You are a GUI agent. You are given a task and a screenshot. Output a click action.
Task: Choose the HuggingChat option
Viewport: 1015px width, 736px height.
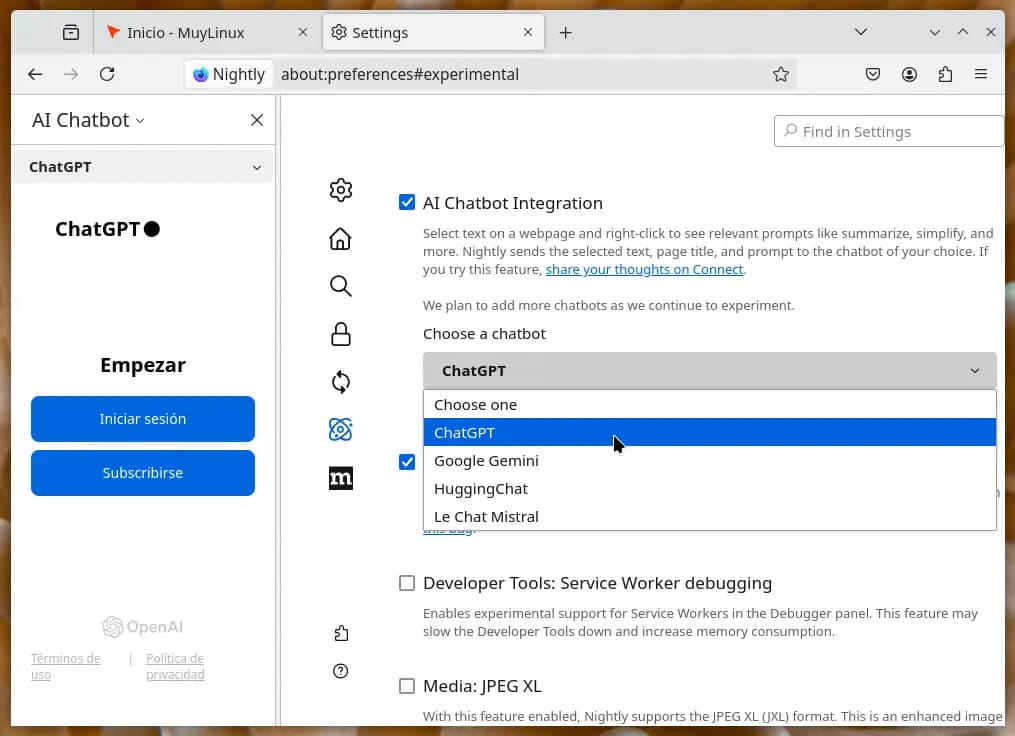coord(481,489)
